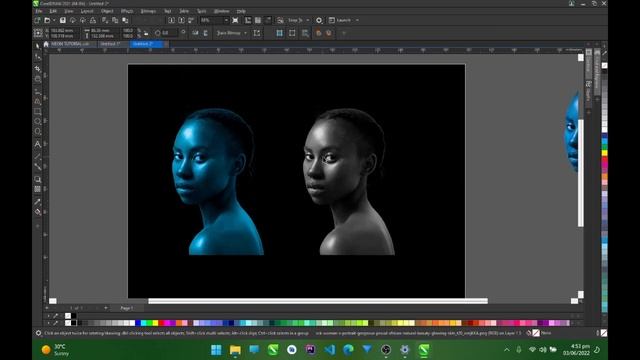640x360 pixels.
Task: Open the Window menu
Action: tap(222, 11)
